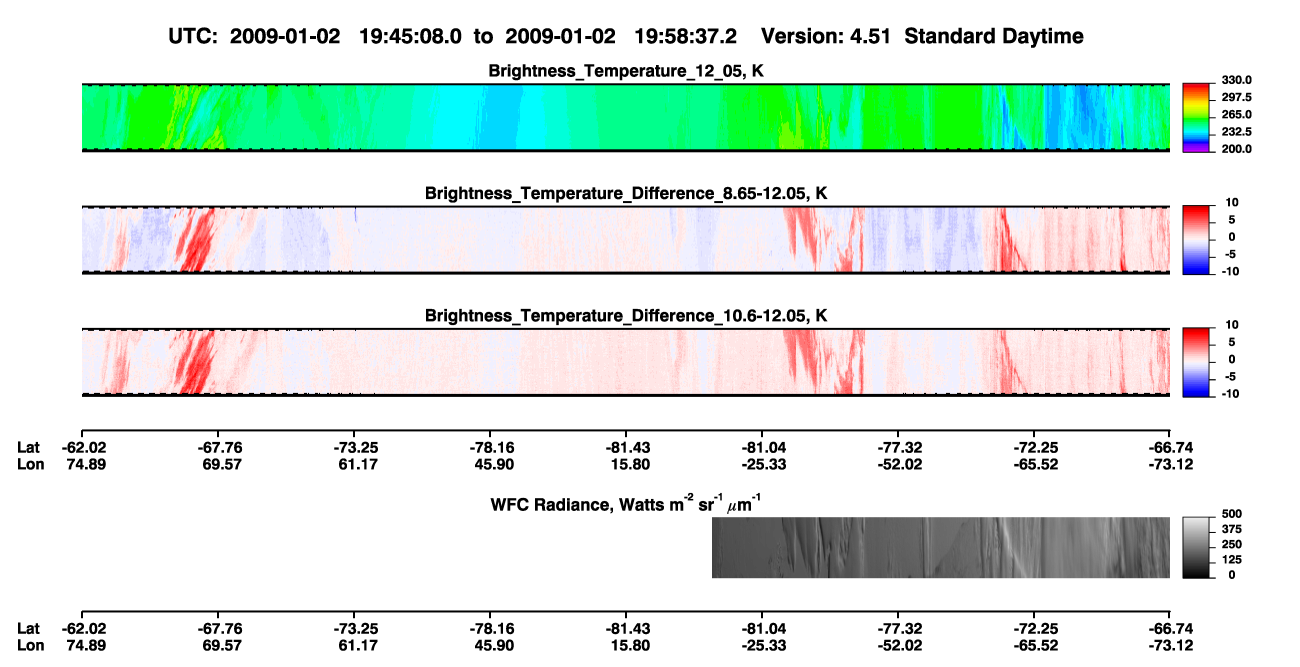The width and height of the screenshot is (1300, 667).
Task: Click the 10.6-12.05 difference image strip
Action: 625,361
